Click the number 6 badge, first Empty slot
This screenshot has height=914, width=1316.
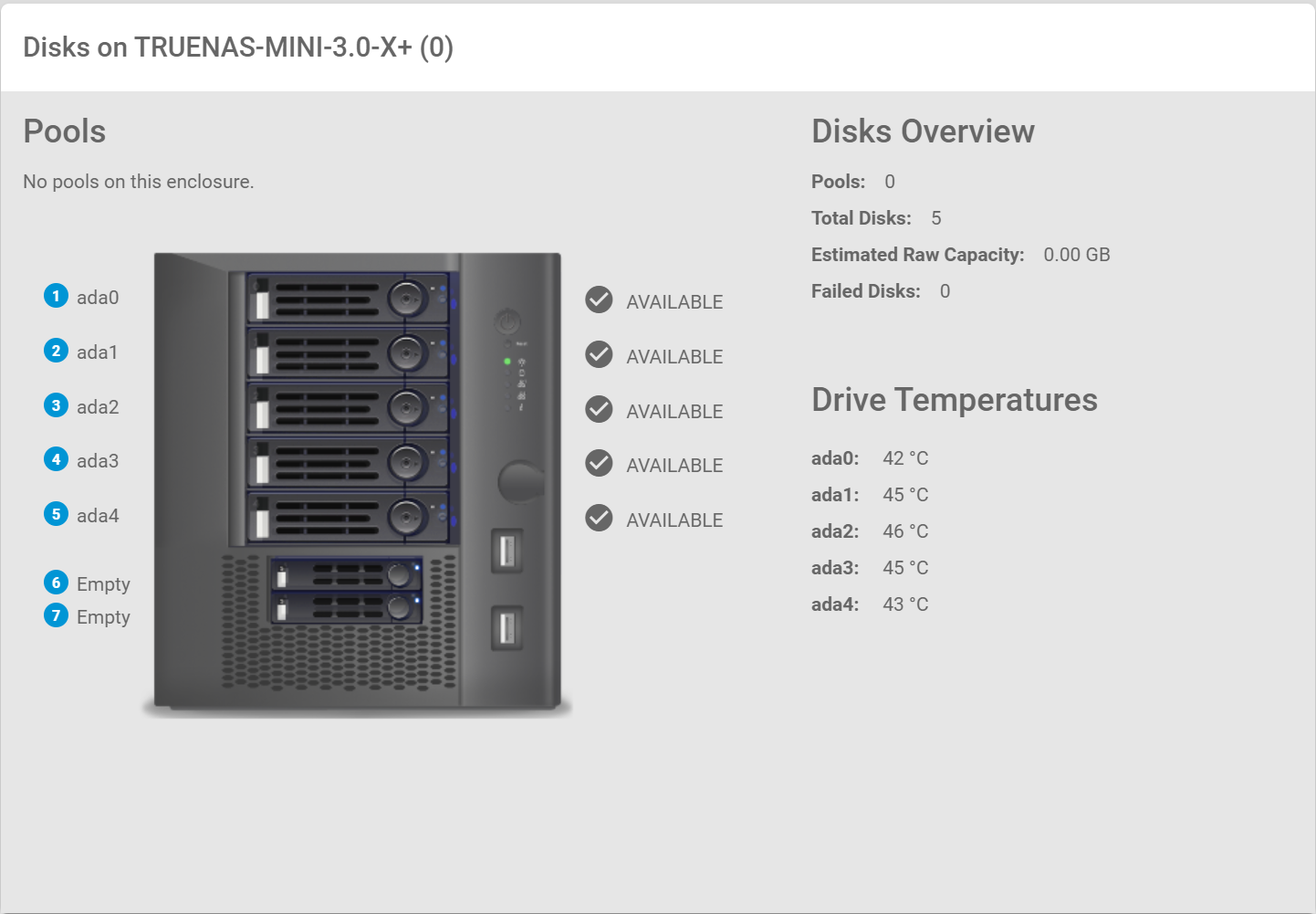[56, 583]
